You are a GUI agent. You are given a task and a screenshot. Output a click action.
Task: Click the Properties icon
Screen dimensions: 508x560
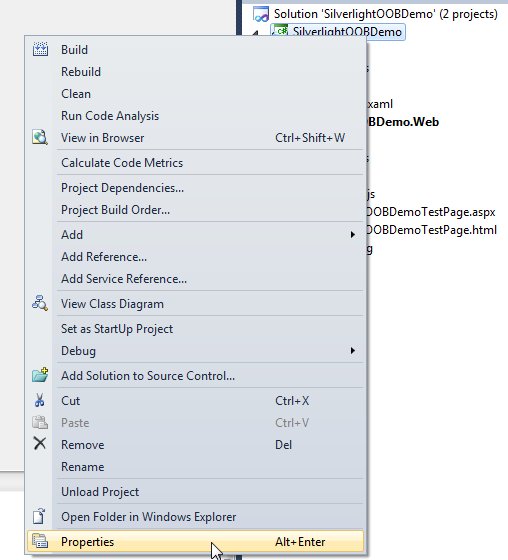[x=40, y=541]
